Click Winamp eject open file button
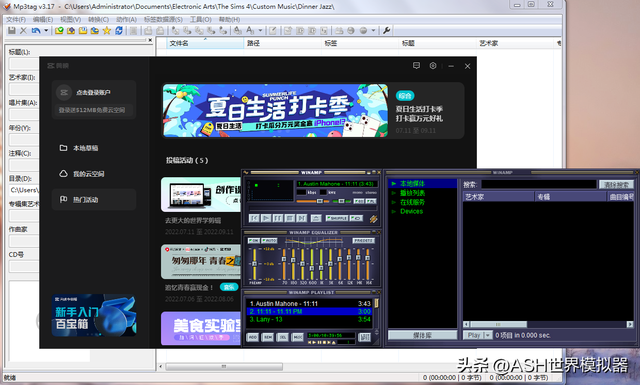The image size is (640, 385). tap(316, 218)
